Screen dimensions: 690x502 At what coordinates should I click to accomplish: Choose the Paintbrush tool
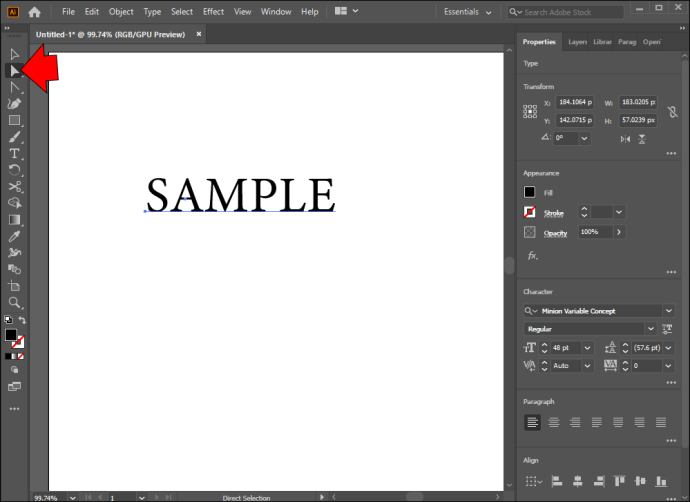14,137
